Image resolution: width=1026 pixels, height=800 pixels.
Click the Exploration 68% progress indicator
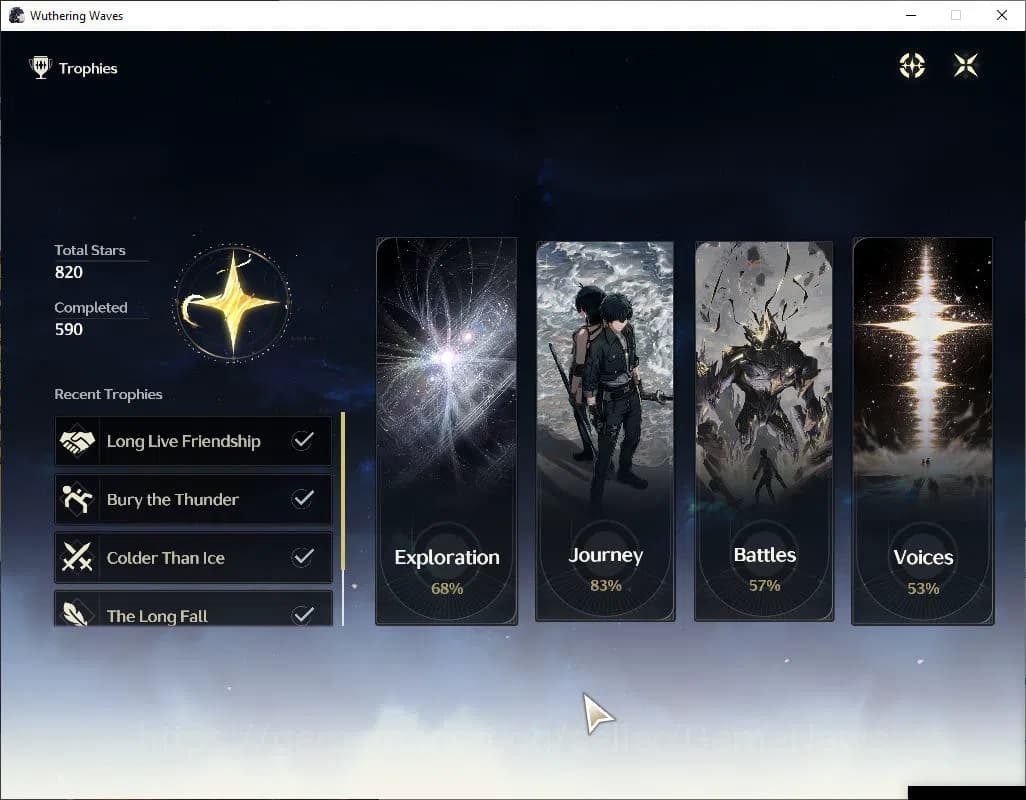(446, 589)
